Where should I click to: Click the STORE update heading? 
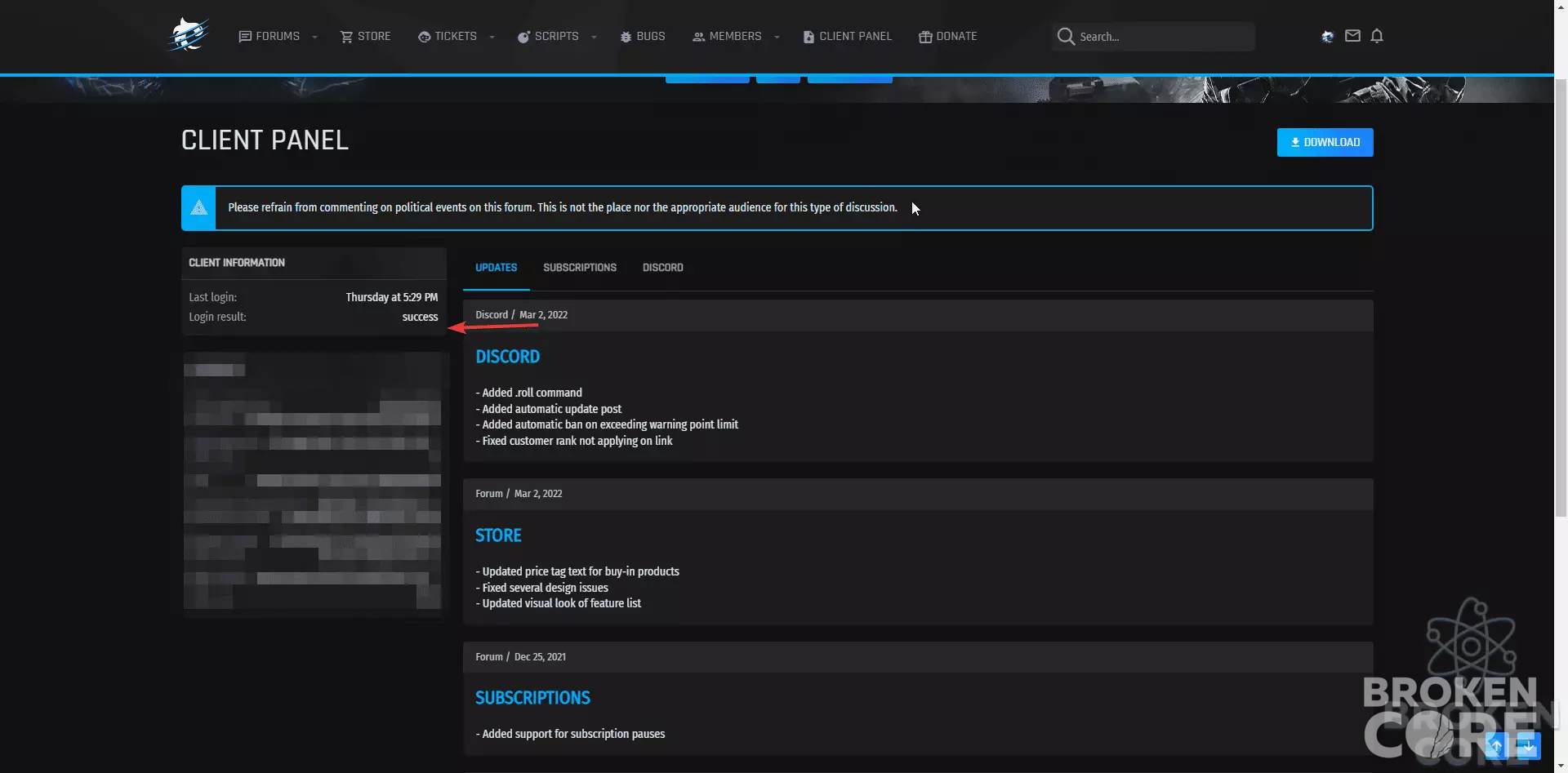tap(498, 535)
